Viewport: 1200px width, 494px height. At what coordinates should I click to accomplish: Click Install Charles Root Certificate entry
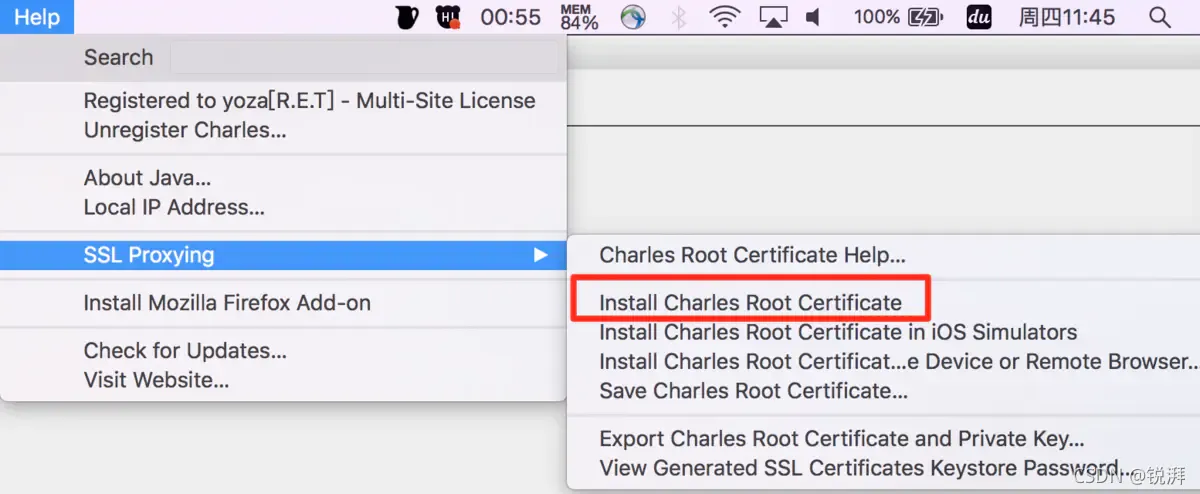(750, 302)
